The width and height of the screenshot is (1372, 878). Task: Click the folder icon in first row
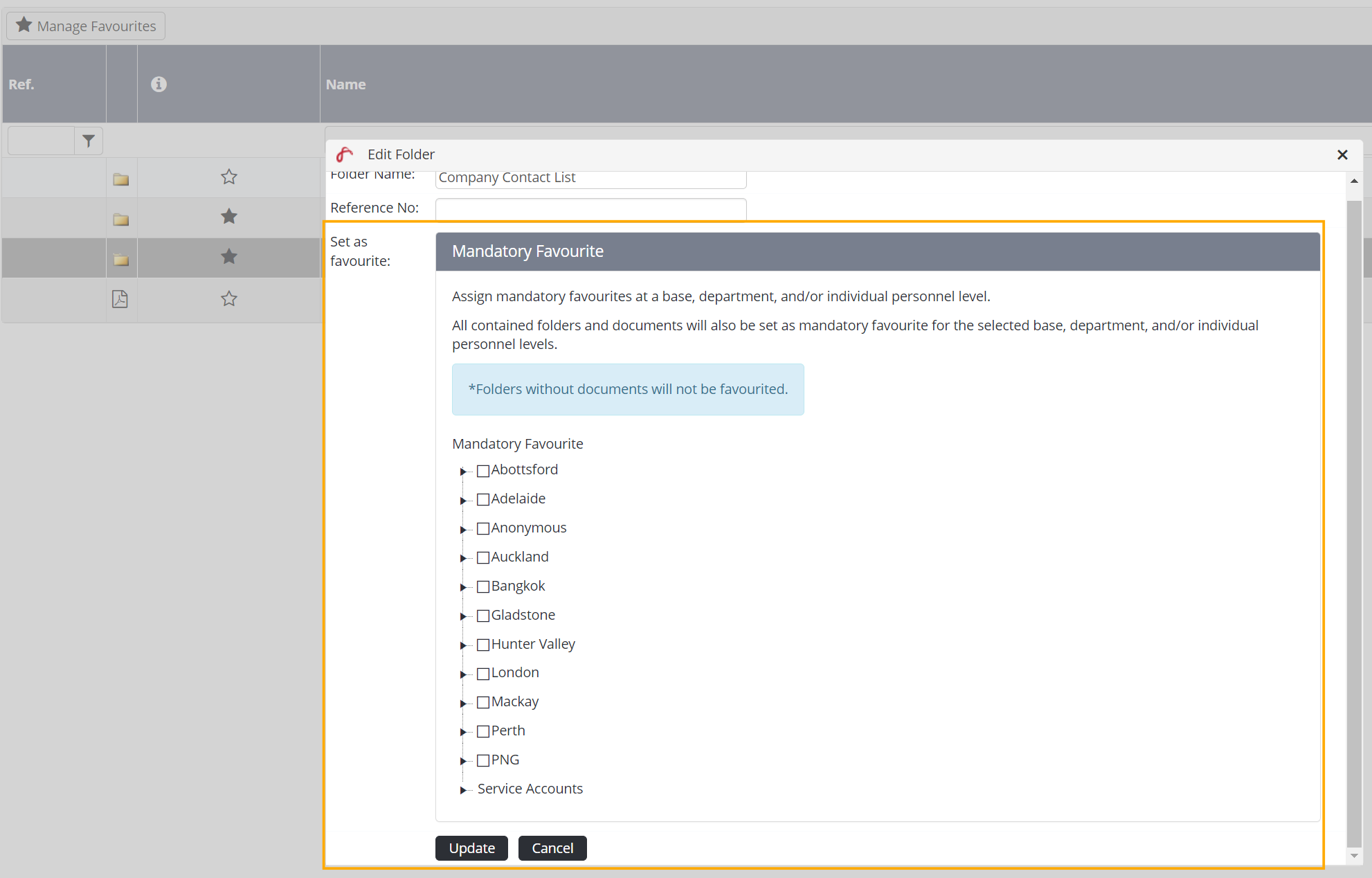(121, 179)
